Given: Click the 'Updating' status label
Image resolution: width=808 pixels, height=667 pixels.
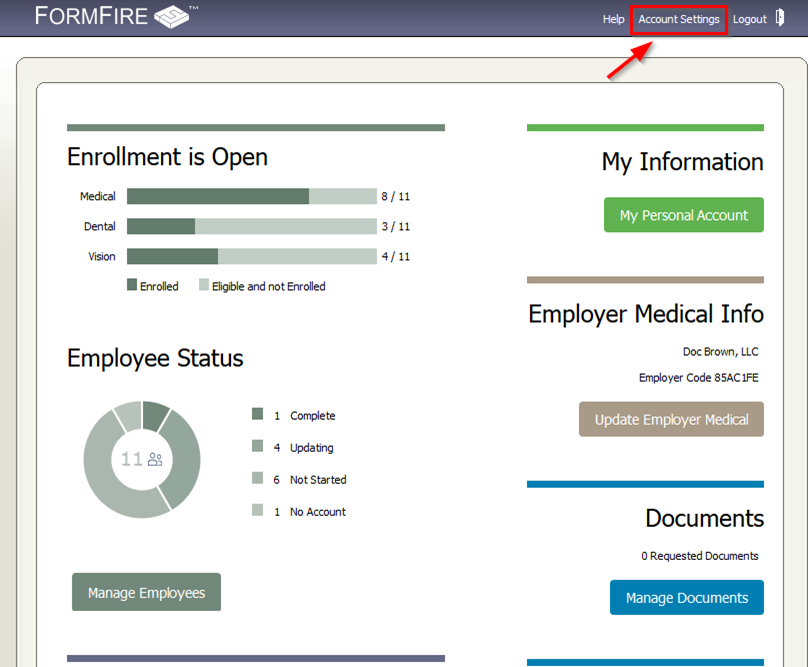Looking at the screenshot, I should pos(311,448).
